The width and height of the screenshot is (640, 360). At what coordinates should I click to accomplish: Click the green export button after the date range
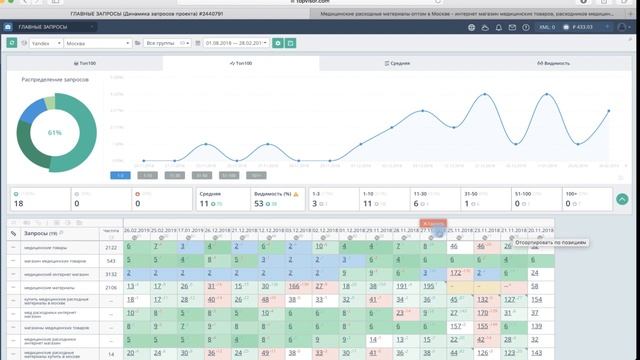tap(291, 43)
